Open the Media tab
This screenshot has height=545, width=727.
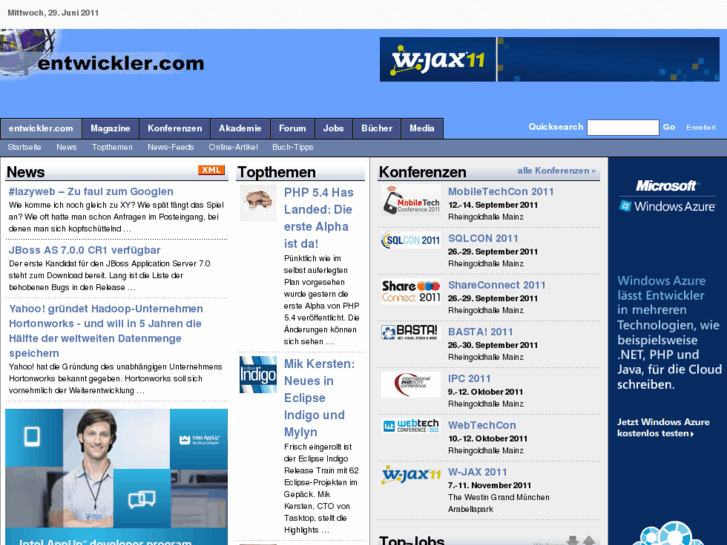422,128
